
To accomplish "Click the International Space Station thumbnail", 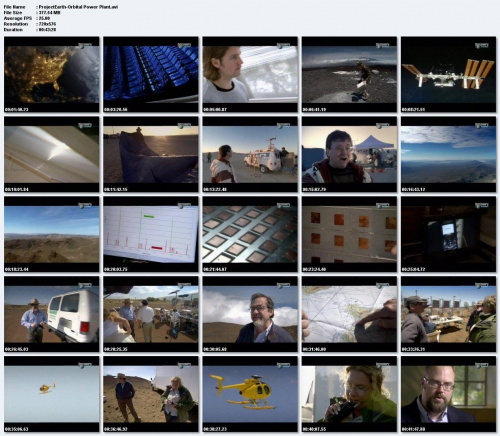I will point(448,74).
